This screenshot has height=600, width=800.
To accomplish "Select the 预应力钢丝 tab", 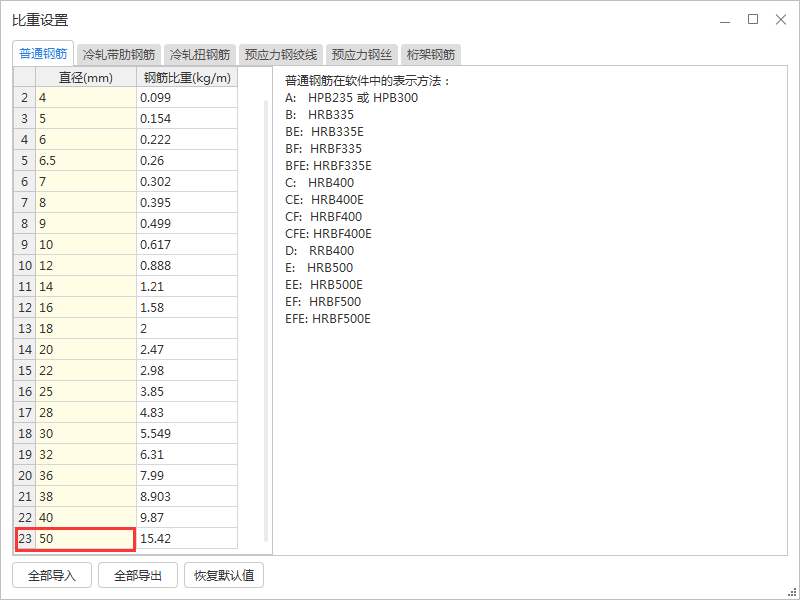I will (361, 55).
